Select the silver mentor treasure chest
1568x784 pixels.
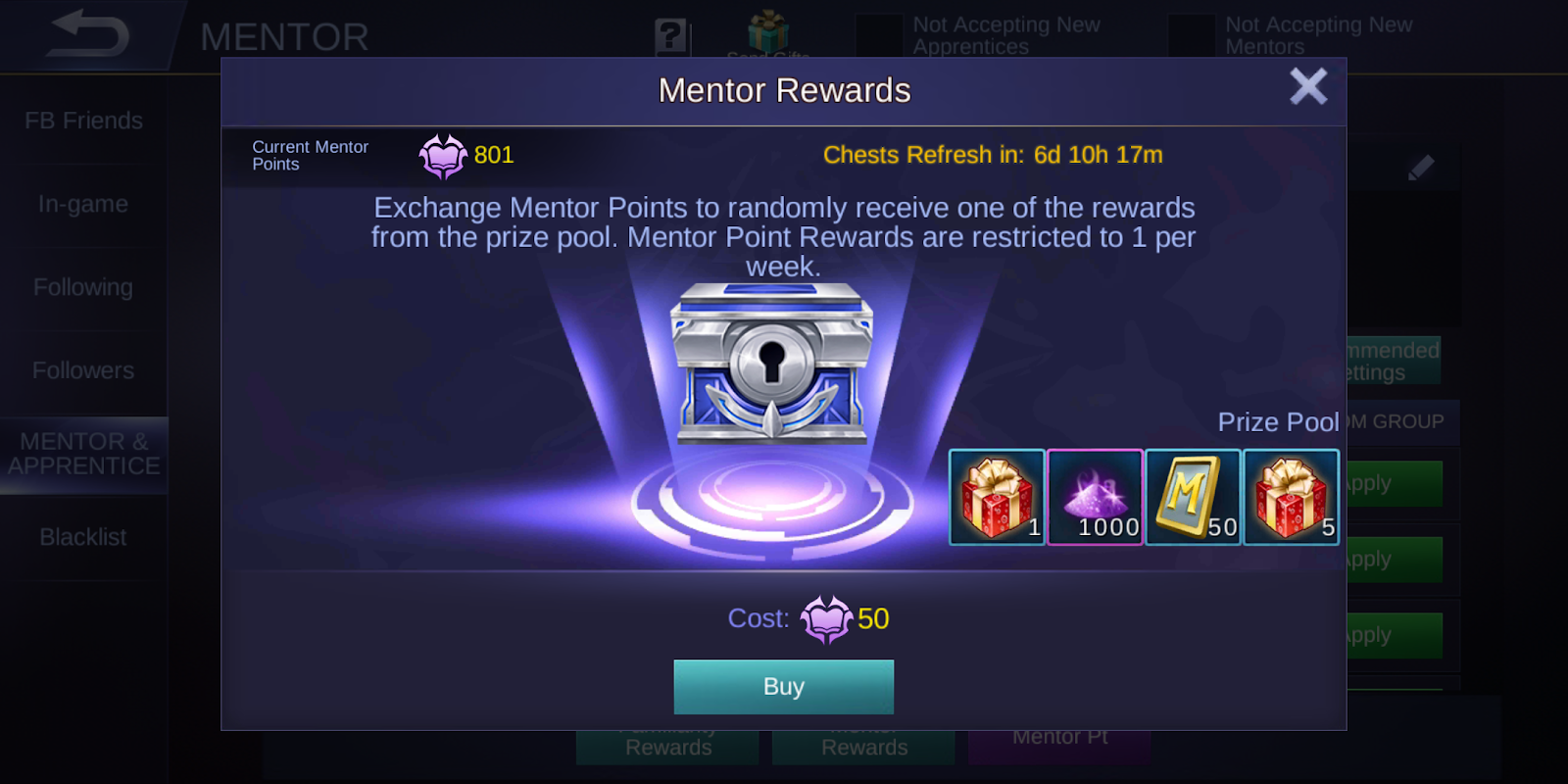tap(771, 363)
